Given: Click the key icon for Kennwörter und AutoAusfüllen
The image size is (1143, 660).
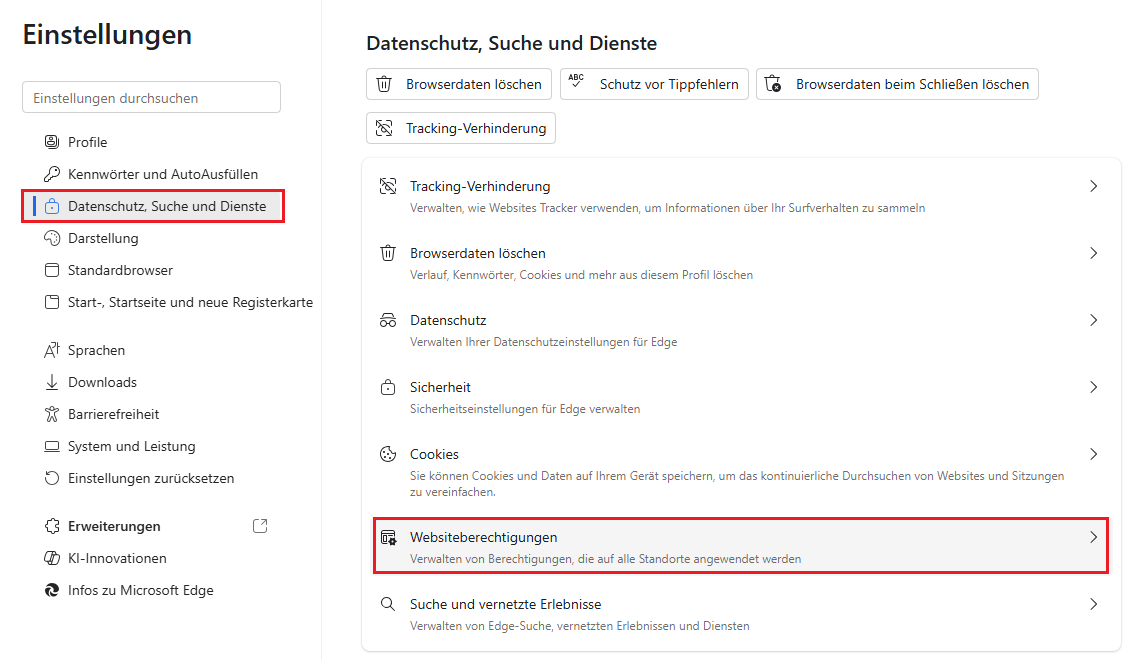Looking at the screenshot, I should click(x=52, y=174).
